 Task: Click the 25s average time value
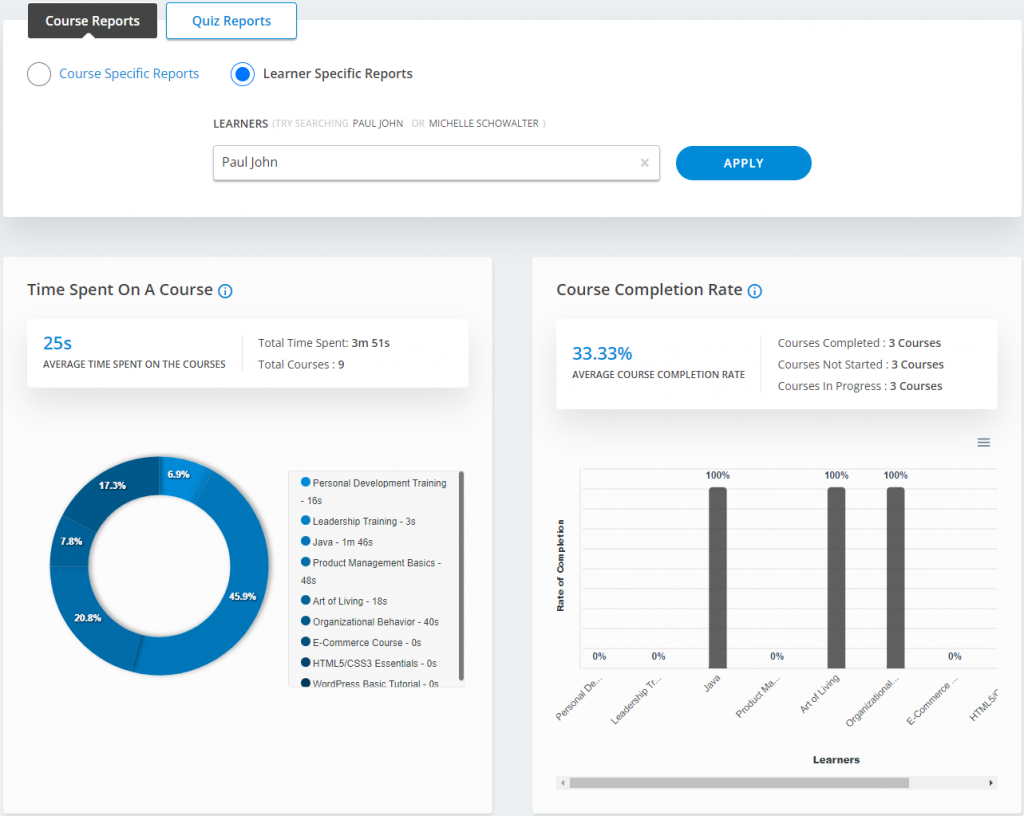click(57, 343)
